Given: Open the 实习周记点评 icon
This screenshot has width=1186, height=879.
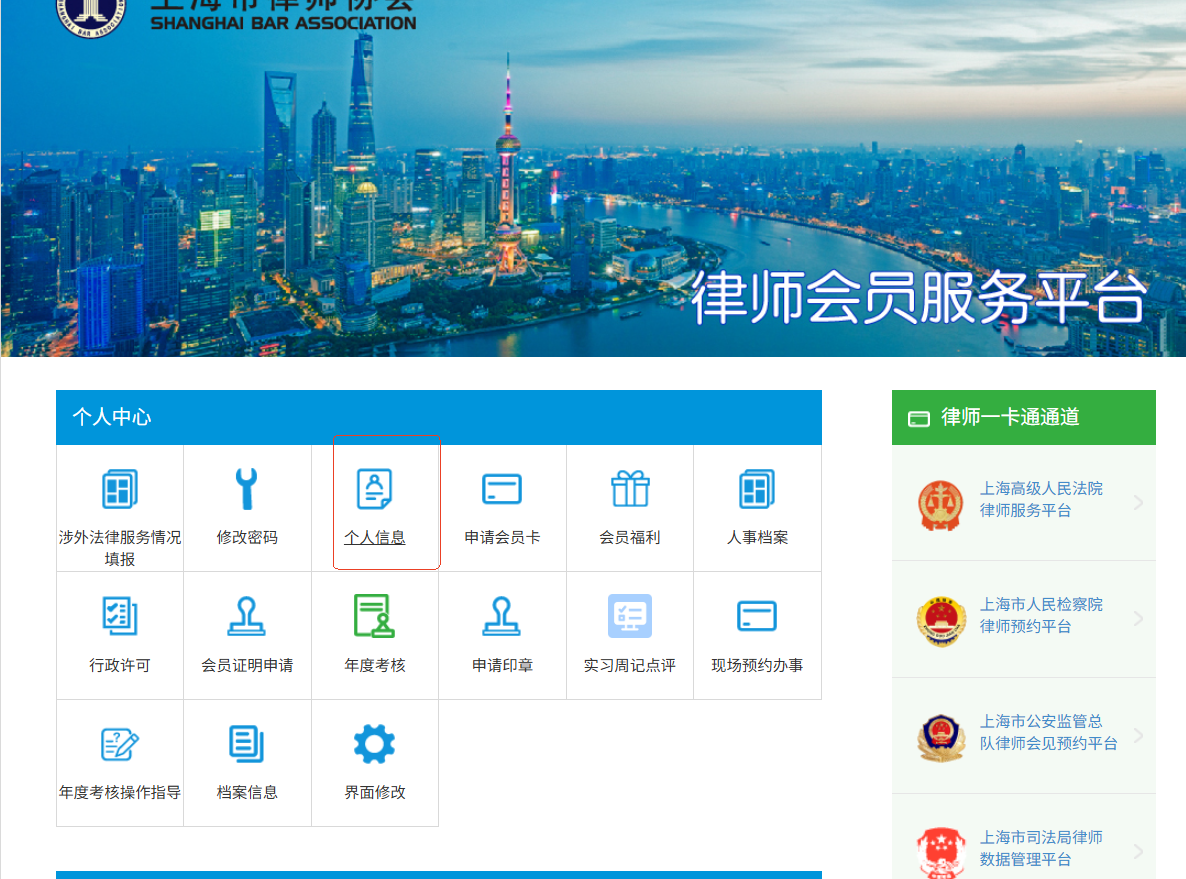Looking at the screenshot, I should [x=630, y=616].
